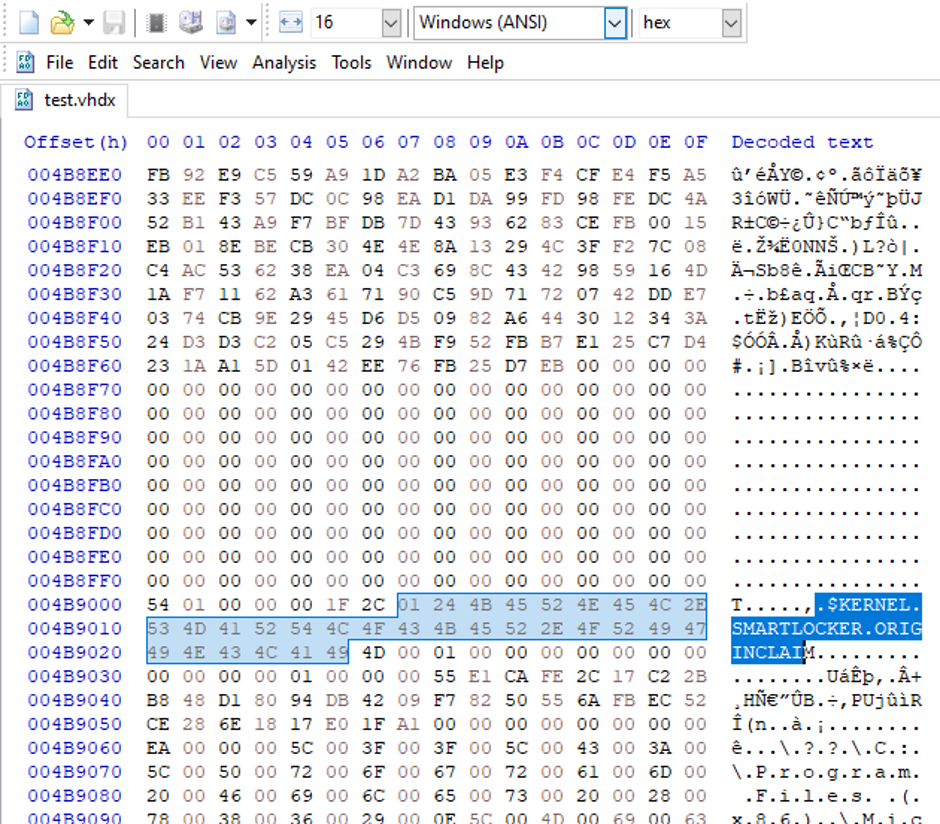Image resolution: width=940 pixels, height=824 pixels.
Task: Click offset label 004B8F60
Action: coord(74,366)
